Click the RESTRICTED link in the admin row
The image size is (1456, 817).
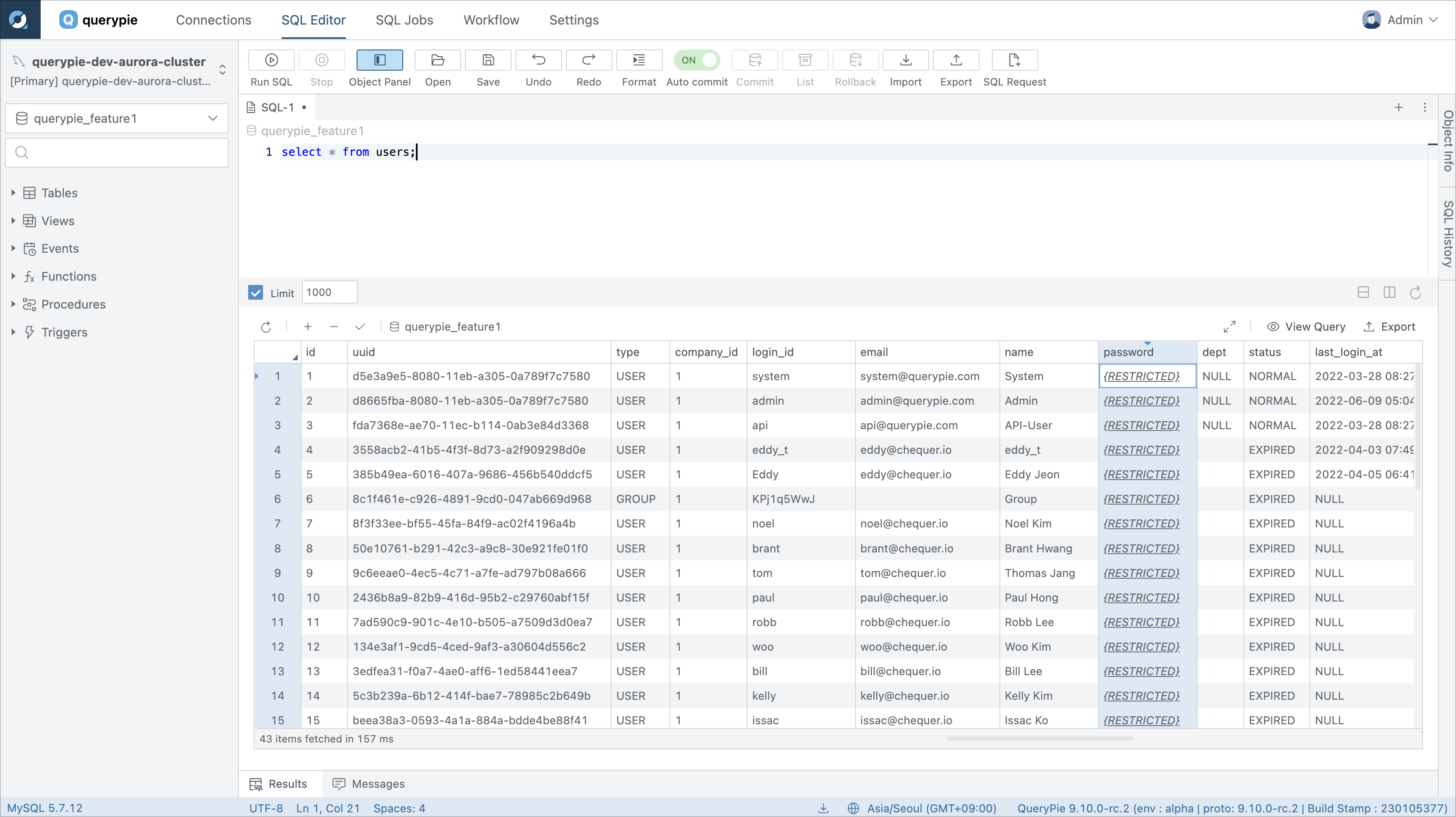click(1141, 400)
